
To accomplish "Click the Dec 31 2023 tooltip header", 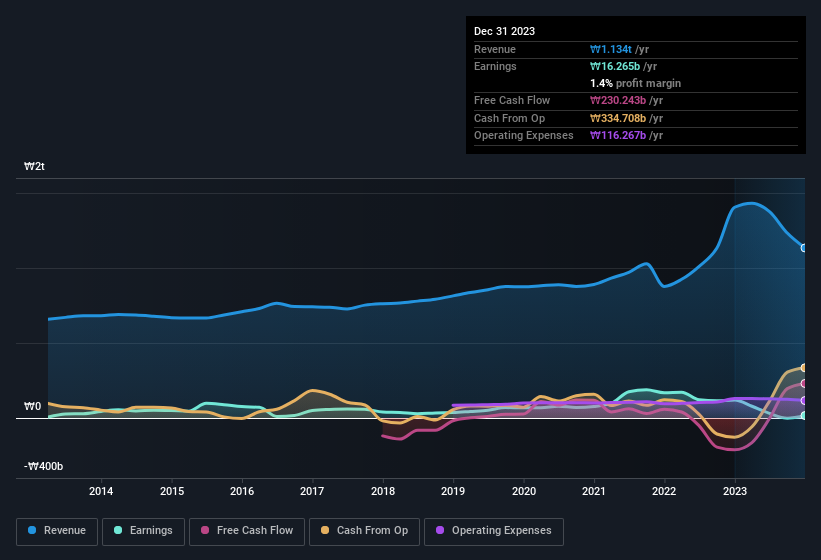I will coord(505,31).
